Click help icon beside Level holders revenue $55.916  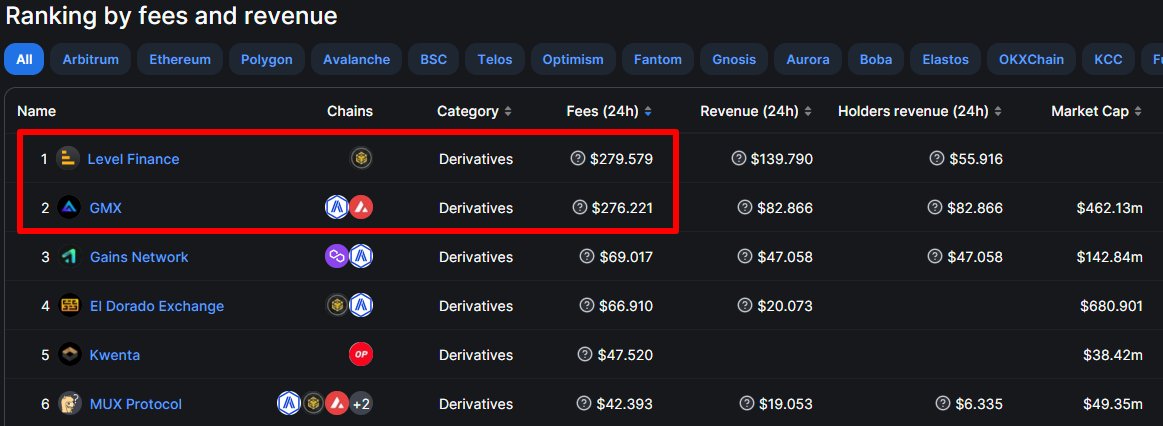[x=936, y=158]
